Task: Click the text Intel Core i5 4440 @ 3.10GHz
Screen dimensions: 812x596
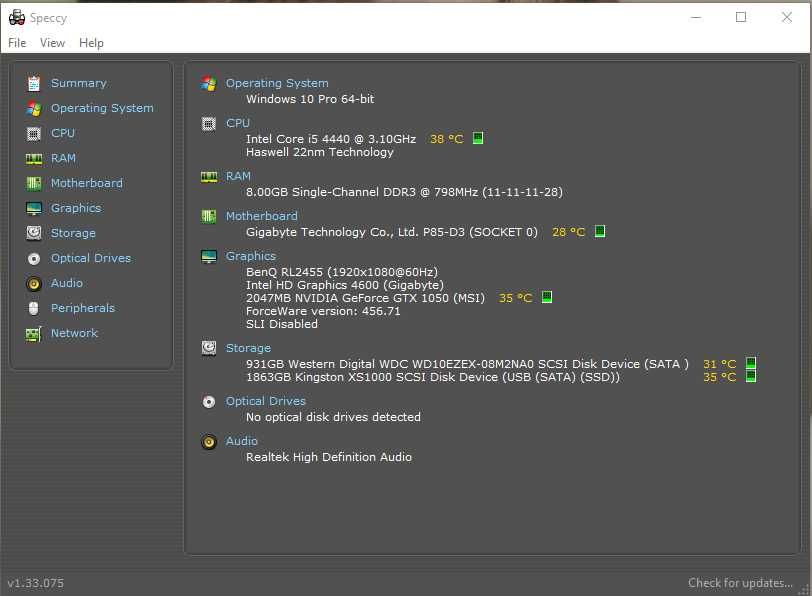Action: pos(331,139)
